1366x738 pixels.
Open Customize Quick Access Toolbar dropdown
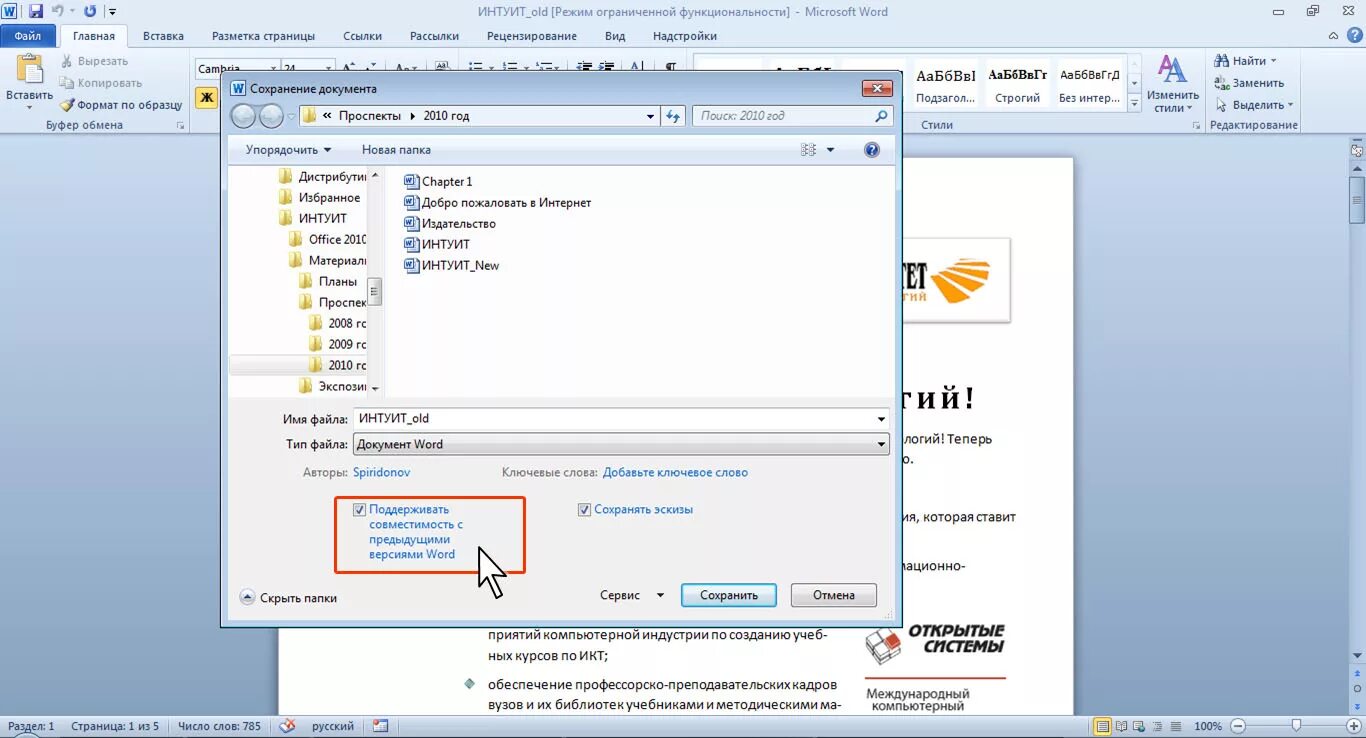point(112,12)
